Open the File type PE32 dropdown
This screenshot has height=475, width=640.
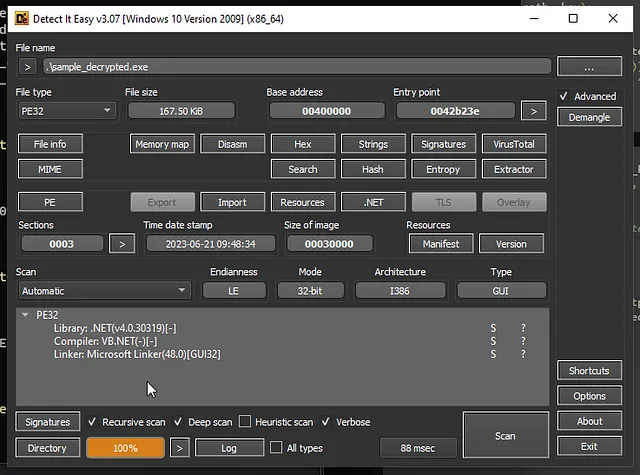(x=67, y=111)
